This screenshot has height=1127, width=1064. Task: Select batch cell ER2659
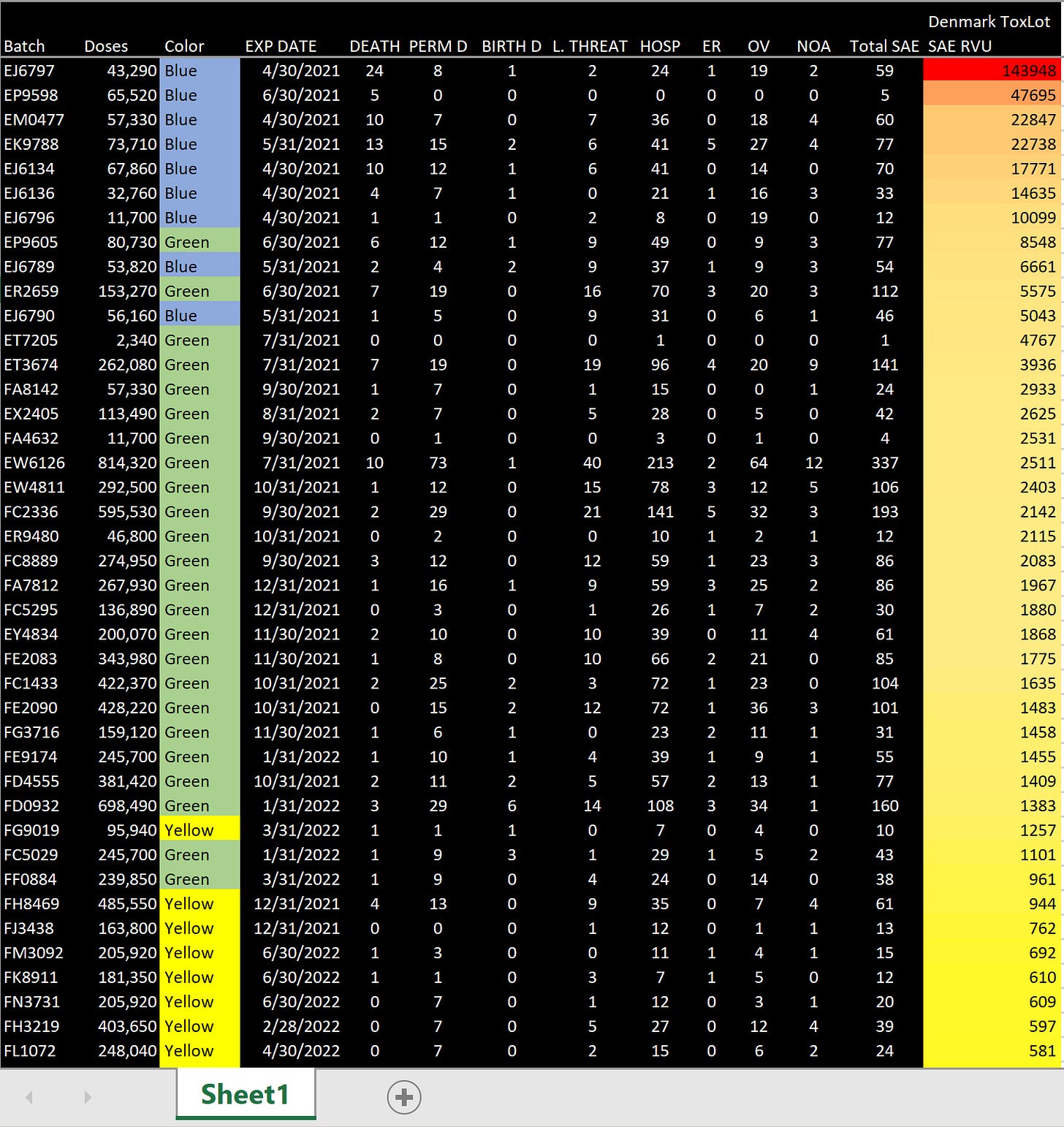[31, 291]
